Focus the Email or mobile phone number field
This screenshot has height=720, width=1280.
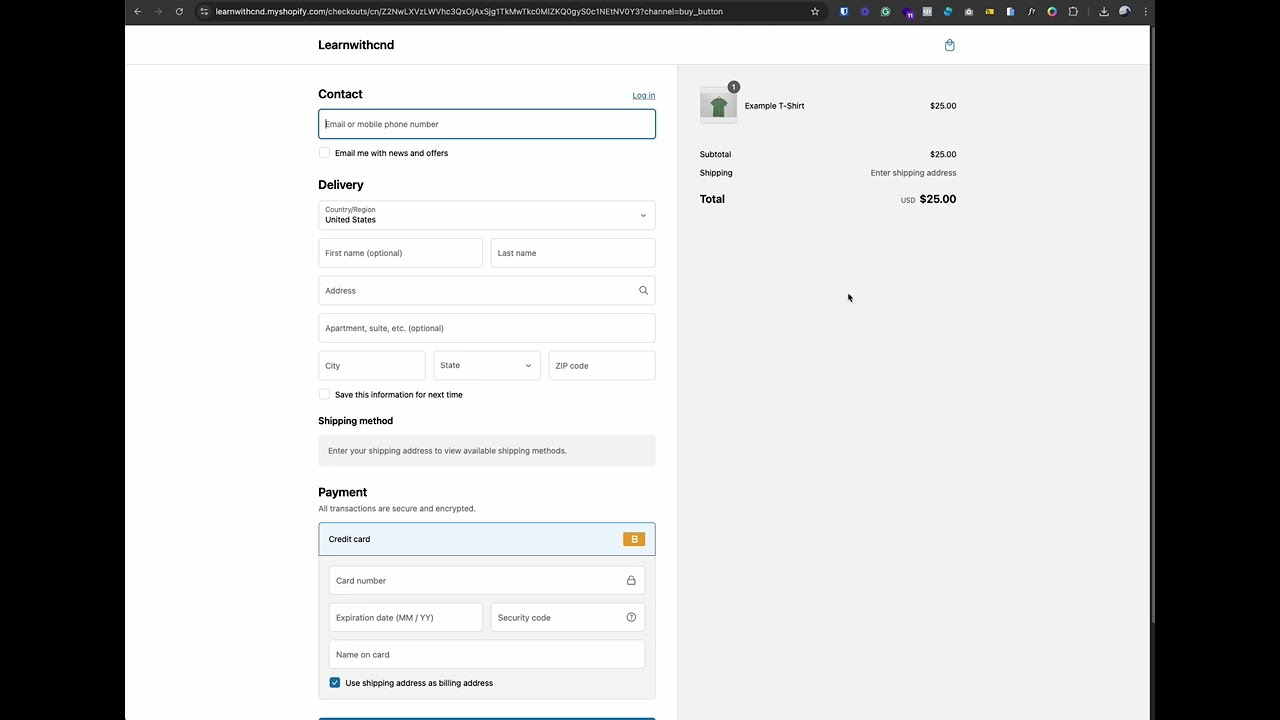pos(487,124)
